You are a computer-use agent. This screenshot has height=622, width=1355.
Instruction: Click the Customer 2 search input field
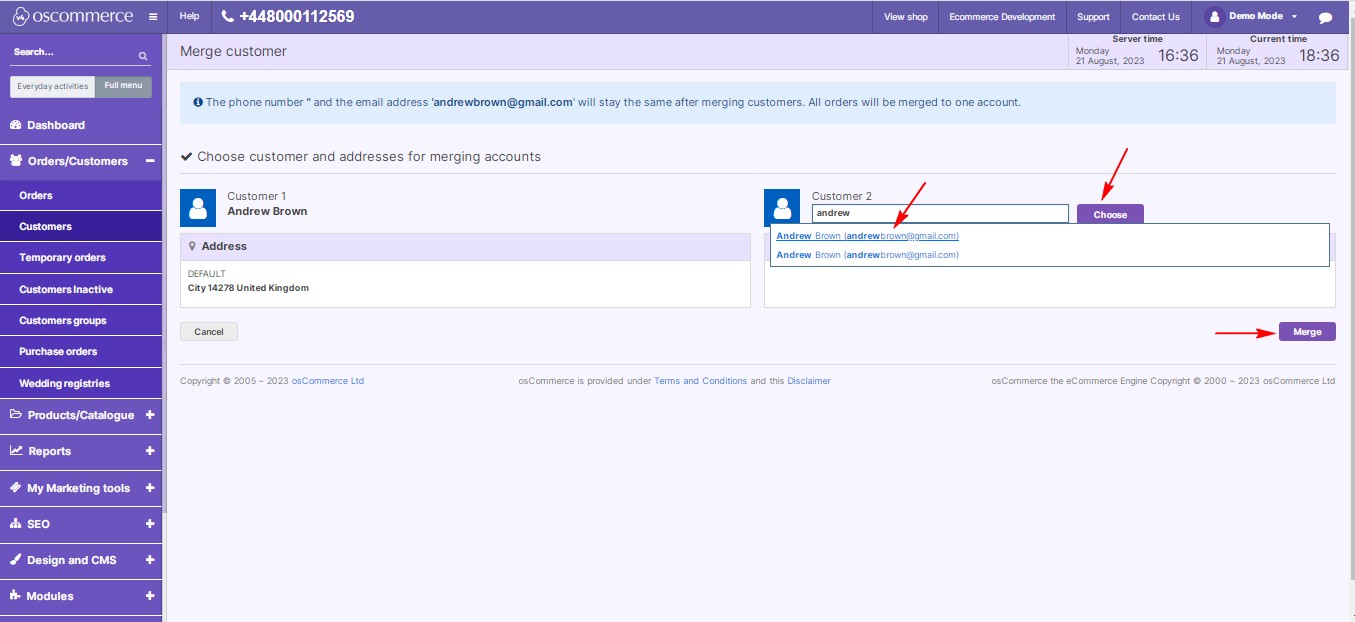point(939,213)
